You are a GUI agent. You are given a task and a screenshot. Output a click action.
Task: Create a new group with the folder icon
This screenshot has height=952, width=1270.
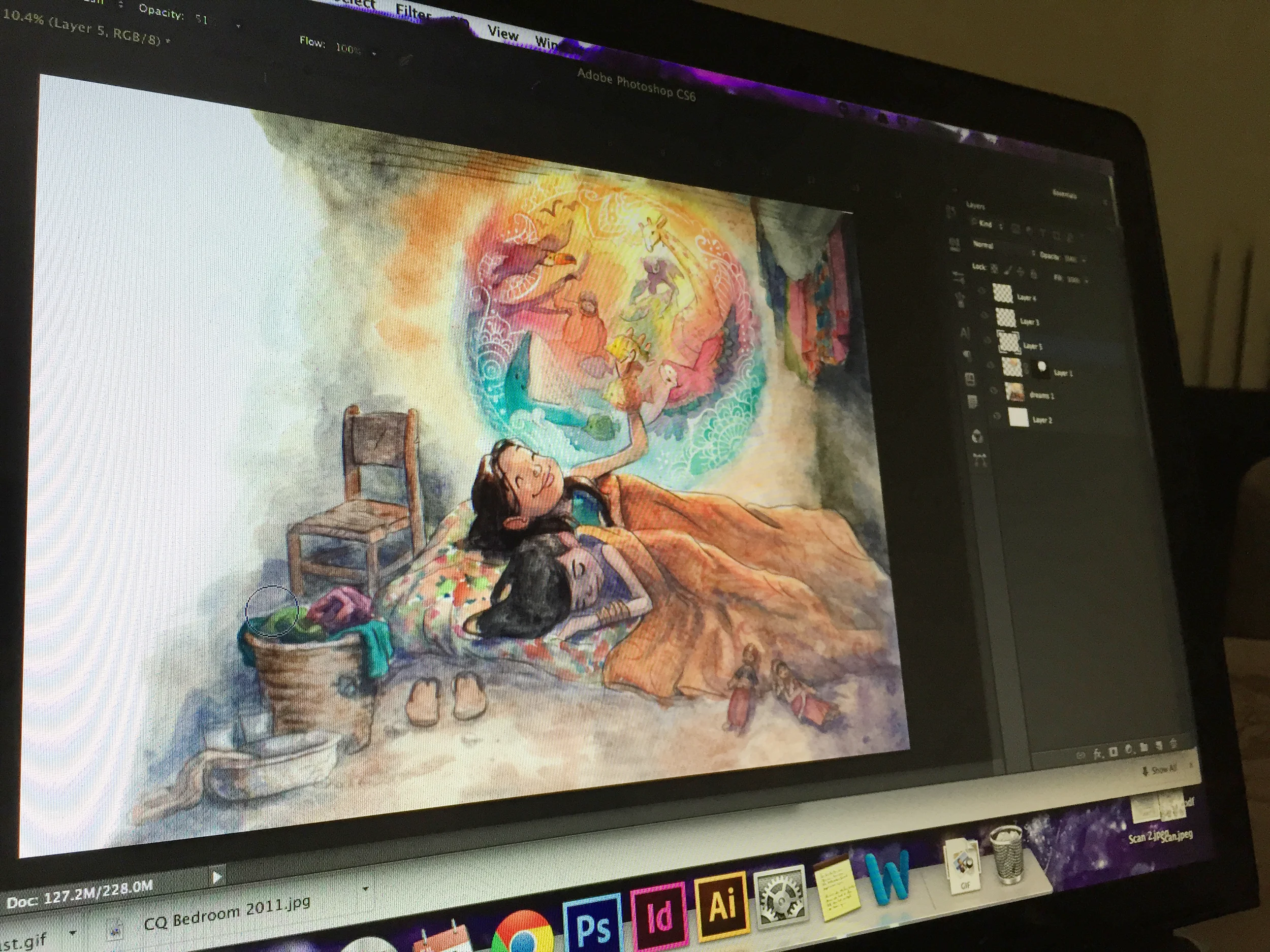(x=1144, y=747)
